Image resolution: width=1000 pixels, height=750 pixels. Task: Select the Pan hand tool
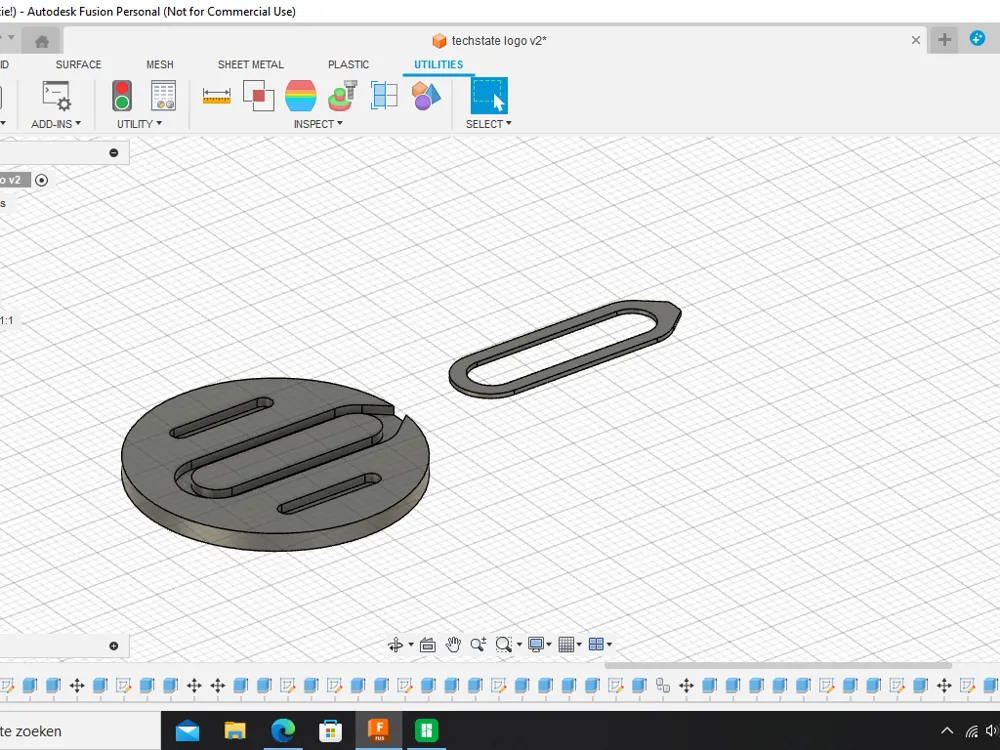(453, 645)
